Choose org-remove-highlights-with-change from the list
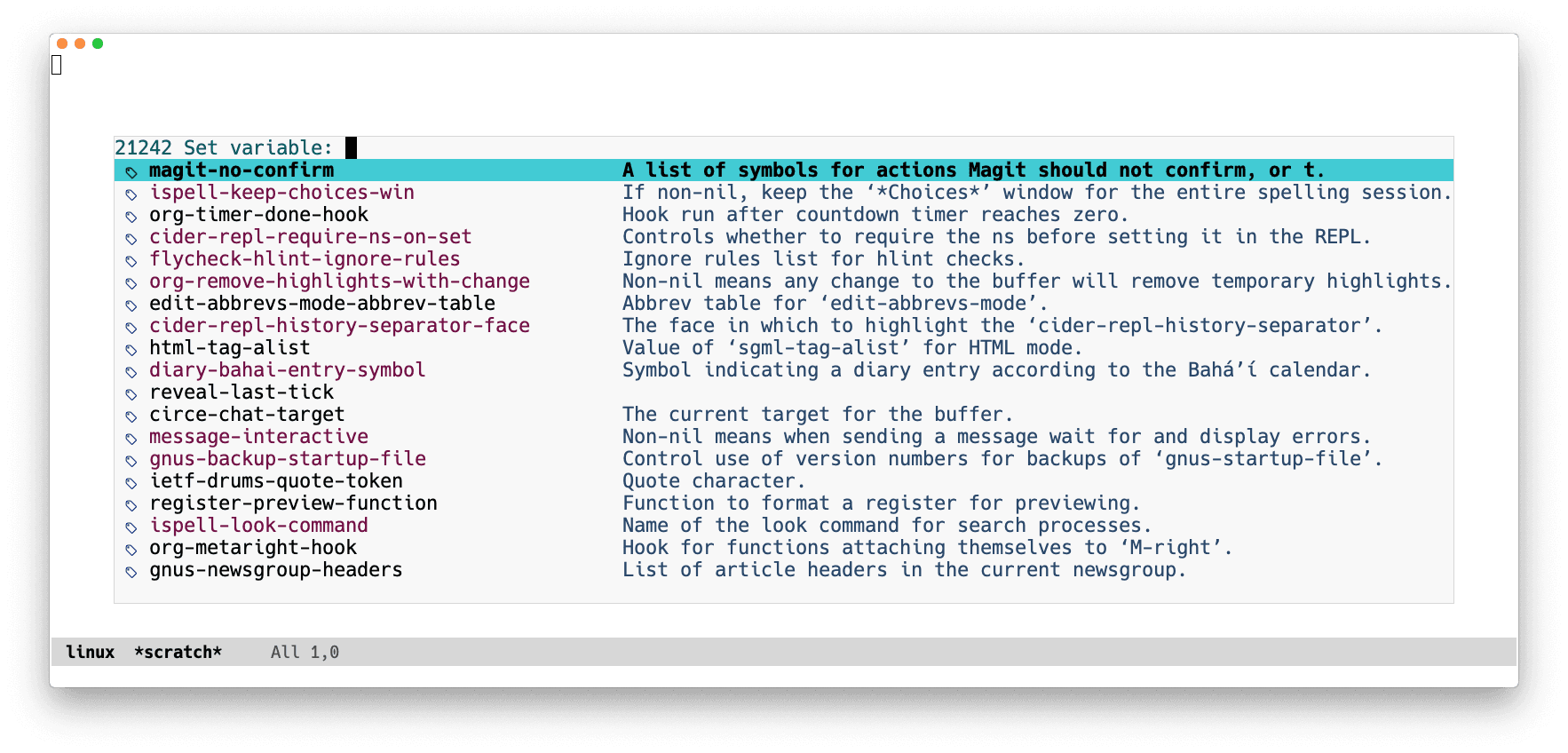1568x753 pixels. pyautogui.click(x=339, y=281)
